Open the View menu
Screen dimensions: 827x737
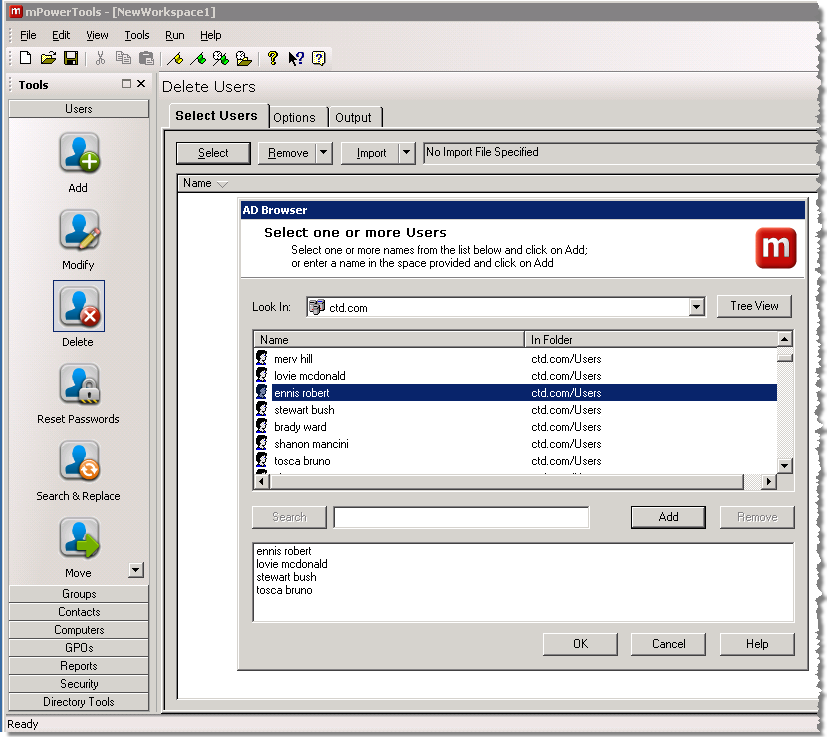pyautogui.click(x=97, y=35)
